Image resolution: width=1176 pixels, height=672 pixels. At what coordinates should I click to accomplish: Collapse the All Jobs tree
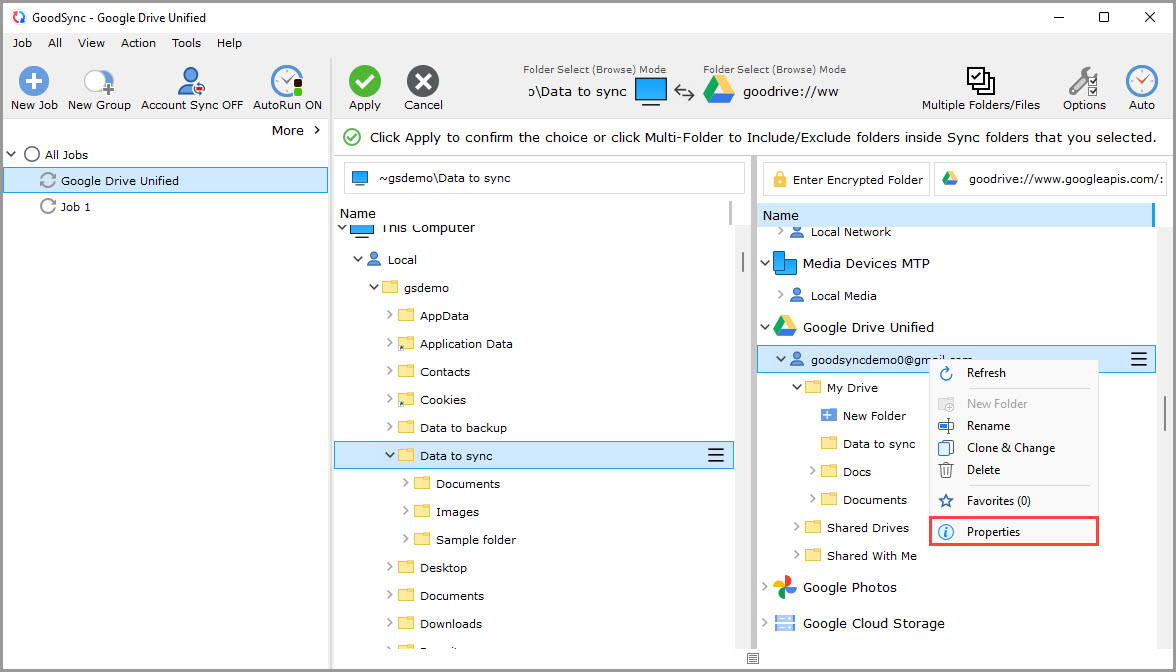11,154
